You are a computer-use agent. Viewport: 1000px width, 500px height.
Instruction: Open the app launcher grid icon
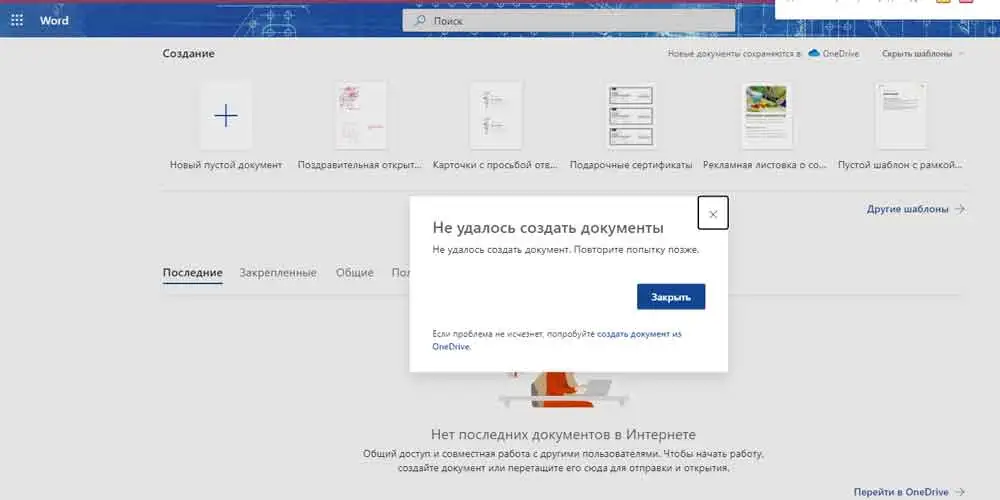(x=17, y=20)
